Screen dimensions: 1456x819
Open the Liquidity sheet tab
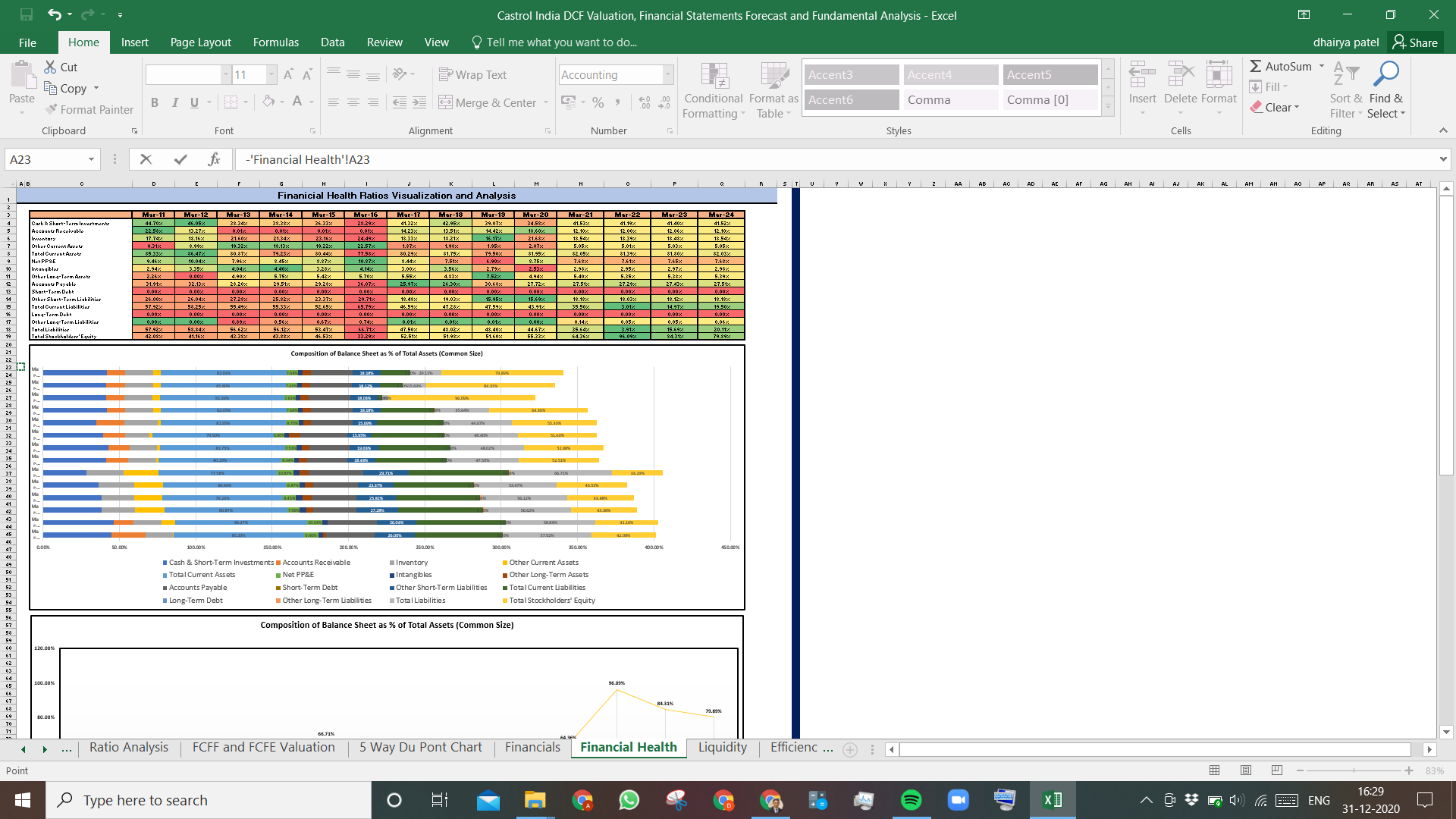tap(722, 747)
